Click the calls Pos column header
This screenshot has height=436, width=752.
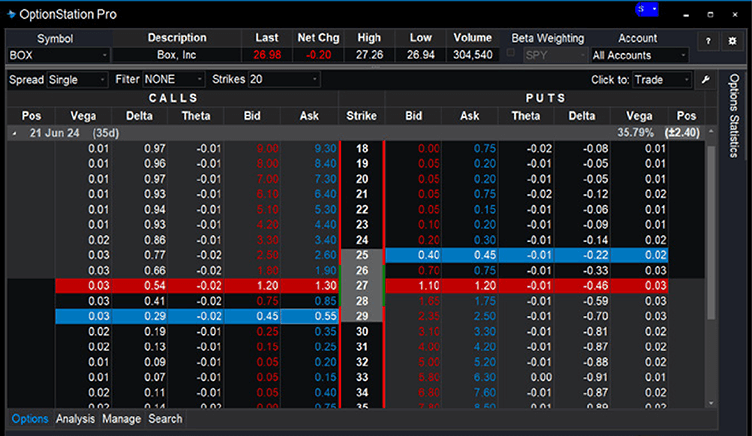[31, 116]
